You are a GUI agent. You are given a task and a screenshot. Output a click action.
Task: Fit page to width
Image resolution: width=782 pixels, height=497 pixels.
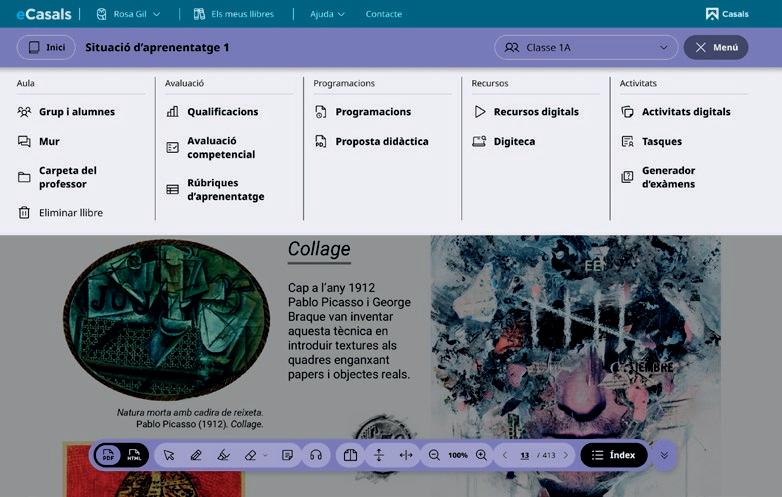click(406, 455)
